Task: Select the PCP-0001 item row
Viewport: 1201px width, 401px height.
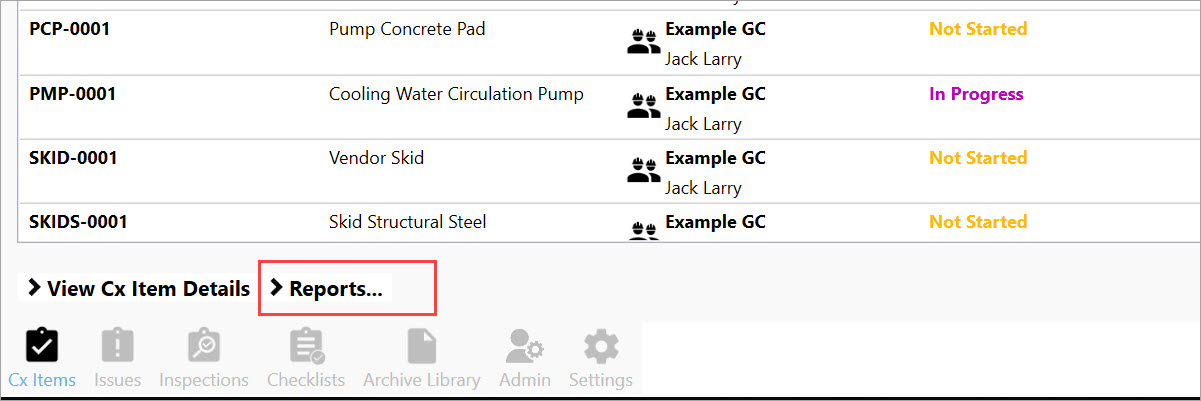Action: 70,29
